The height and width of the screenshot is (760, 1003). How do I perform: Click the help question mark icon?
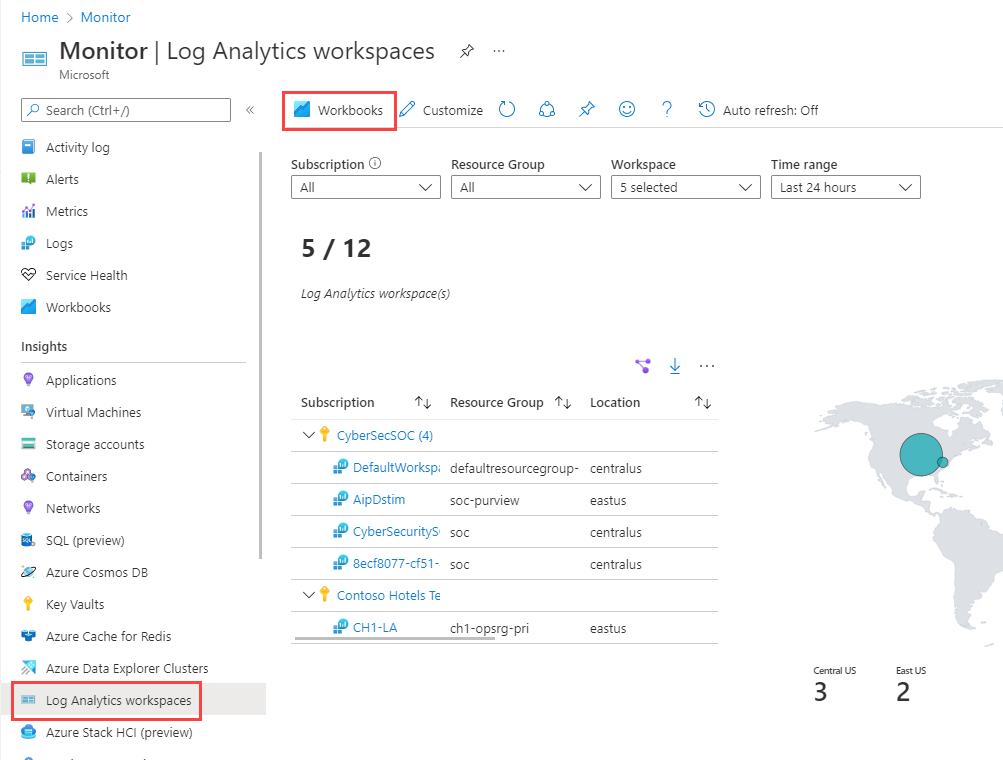pyautogui.click(x=665, y=109)
